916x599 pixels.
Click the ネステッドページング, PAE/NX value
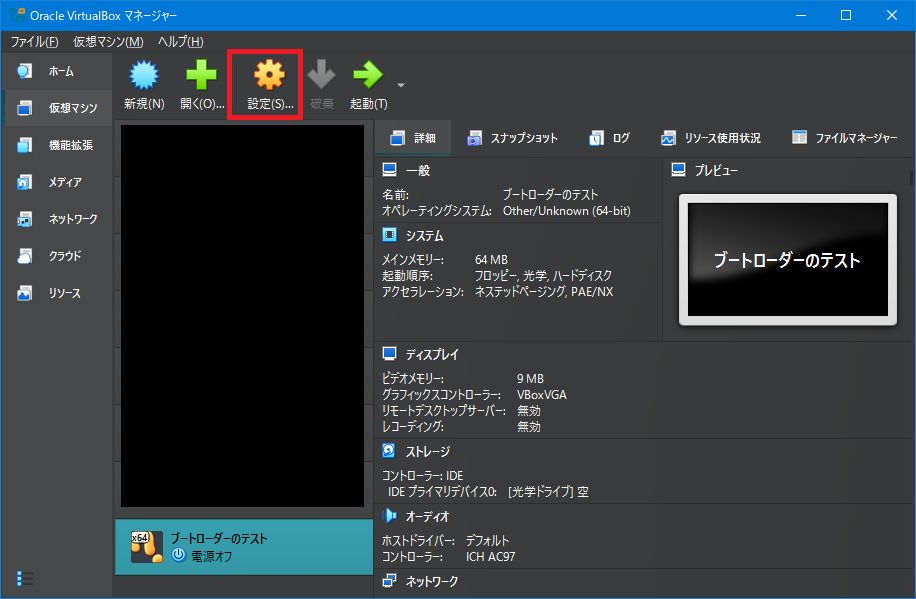click(x=544, y=292)
